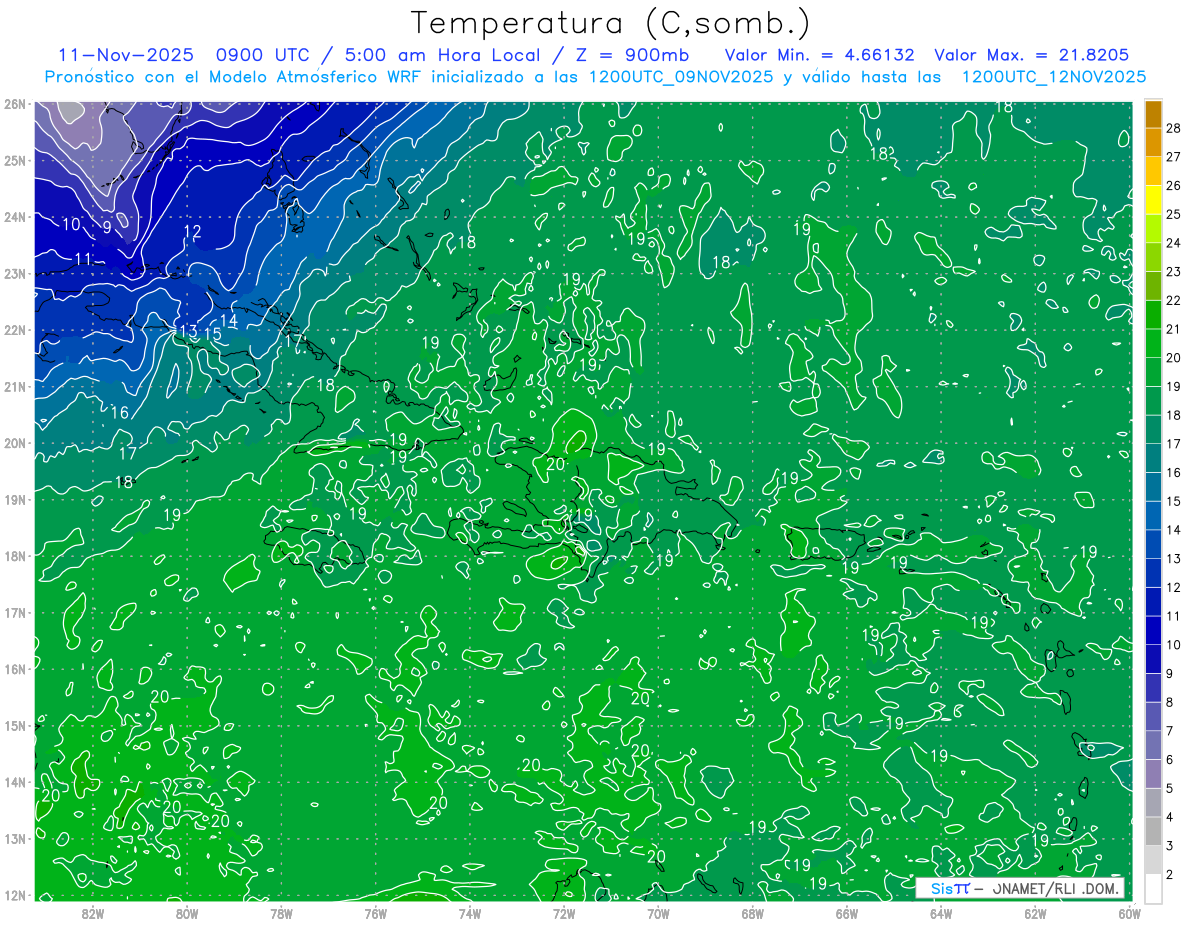The width and height of the screenshot is (1200, 927).
Task: Click the title "Temperatura (C,somb.)"
Action: pos(611,24)
